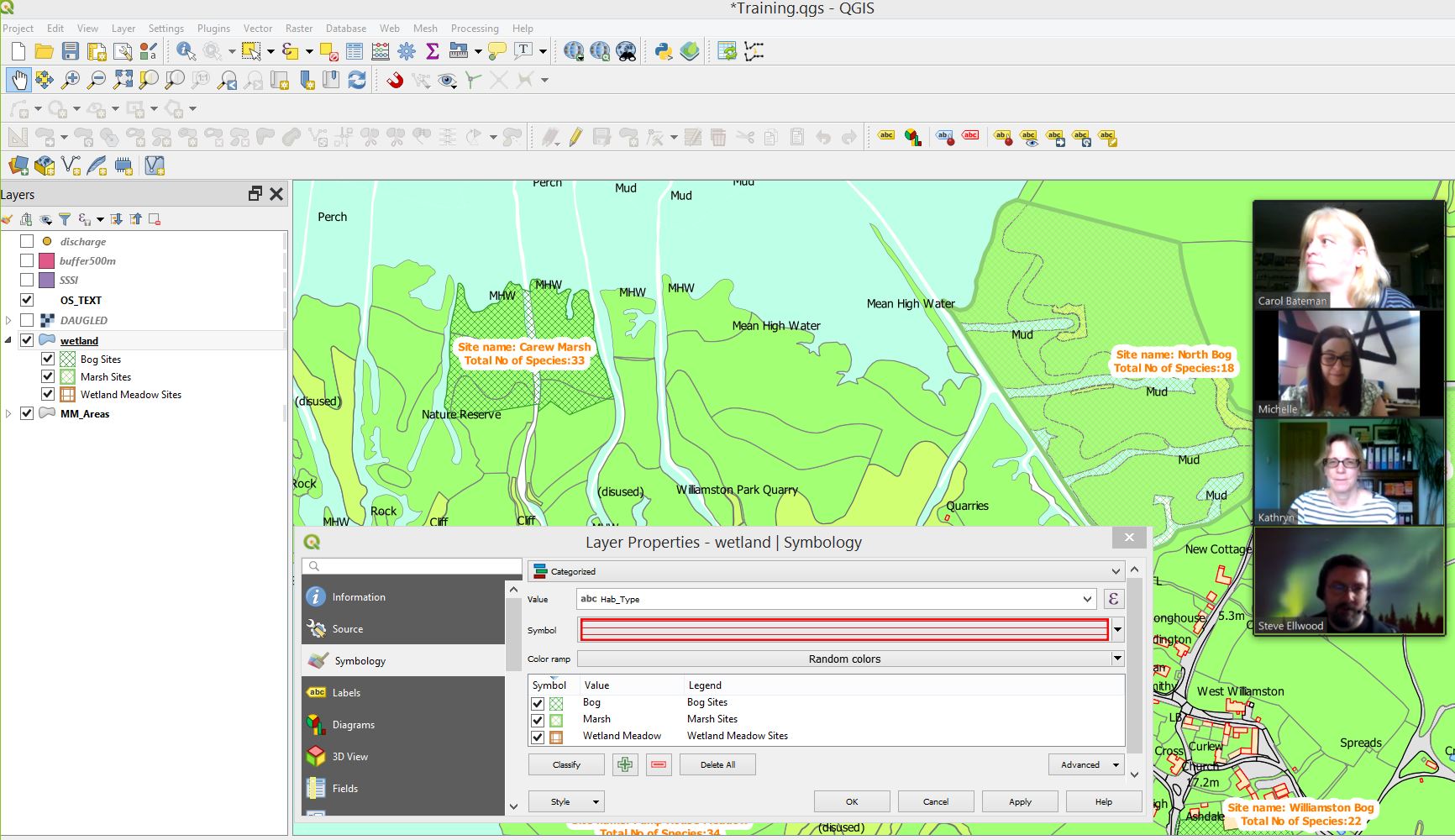Open the Categorized renderer dropdown
This screenshot has height=840, width=1455.
point(826,571)
